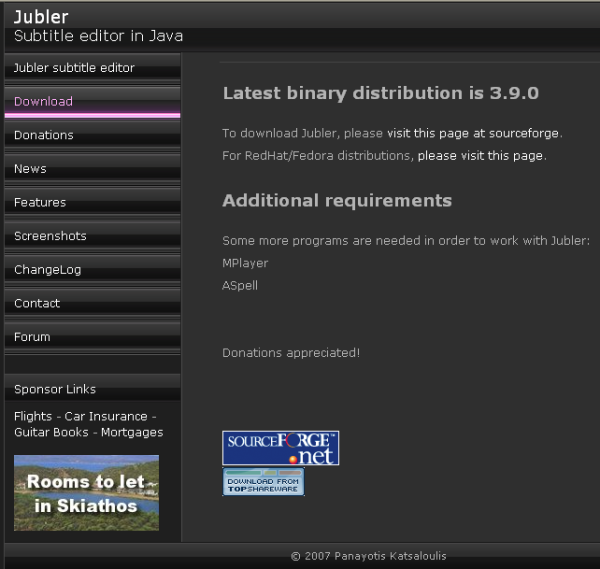Open the Flights sponsor link
This screenshot has height=569, width=600.
coord(33,416)
